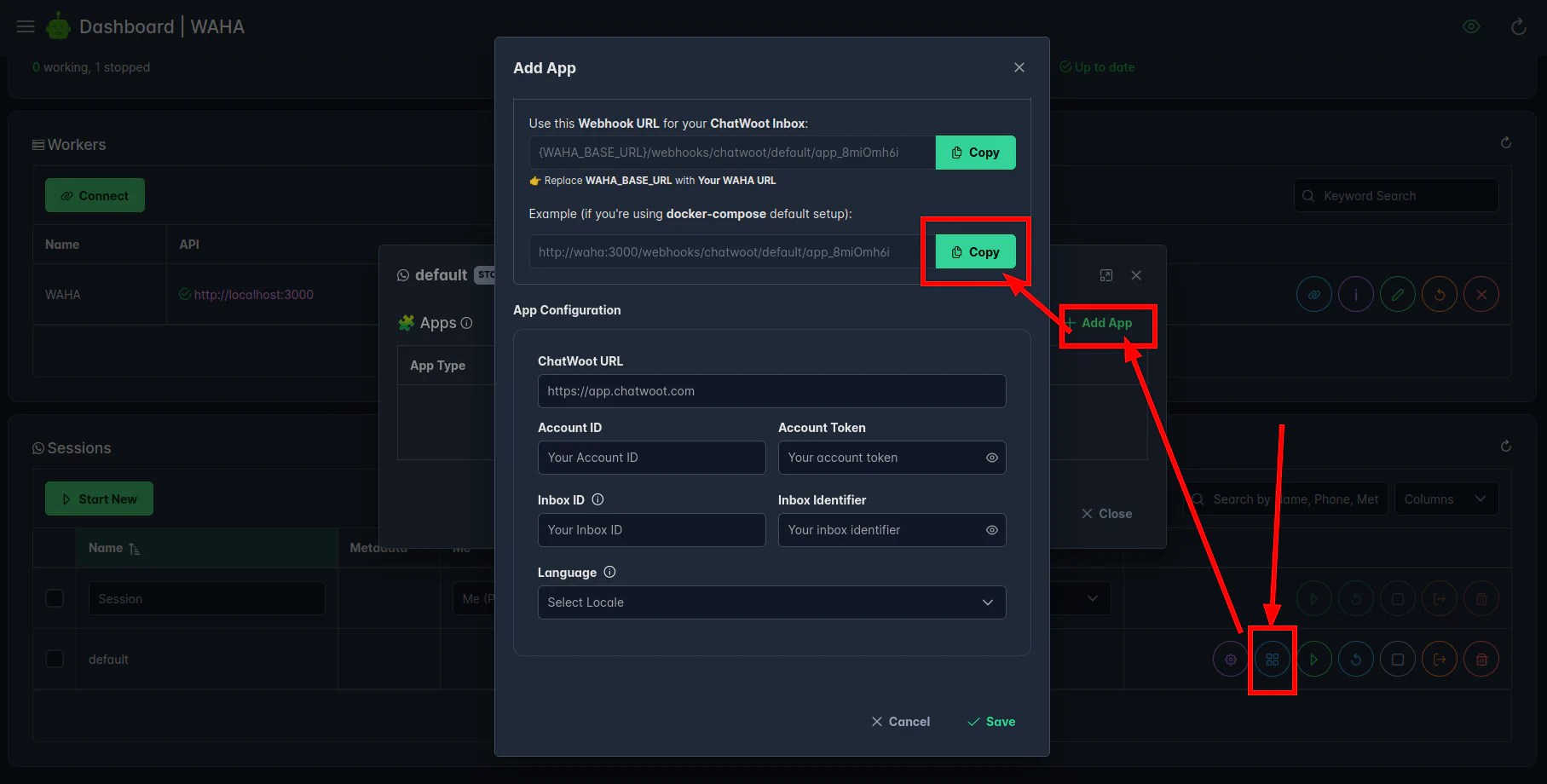This screenshot has height=784, width=1547.
Task: Close the Add App dialog with X
Action: (x=1019, y=67)
